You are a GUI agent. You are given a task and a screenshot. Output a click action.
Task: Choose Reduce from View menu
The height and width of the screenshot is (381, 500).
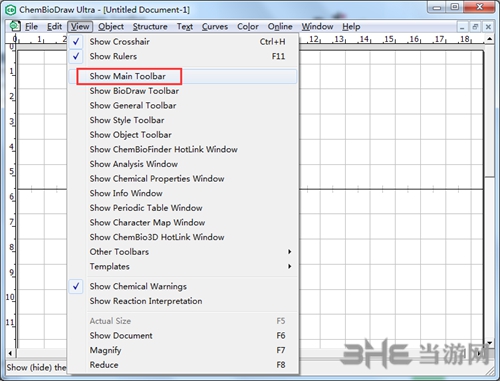point(183,365)
